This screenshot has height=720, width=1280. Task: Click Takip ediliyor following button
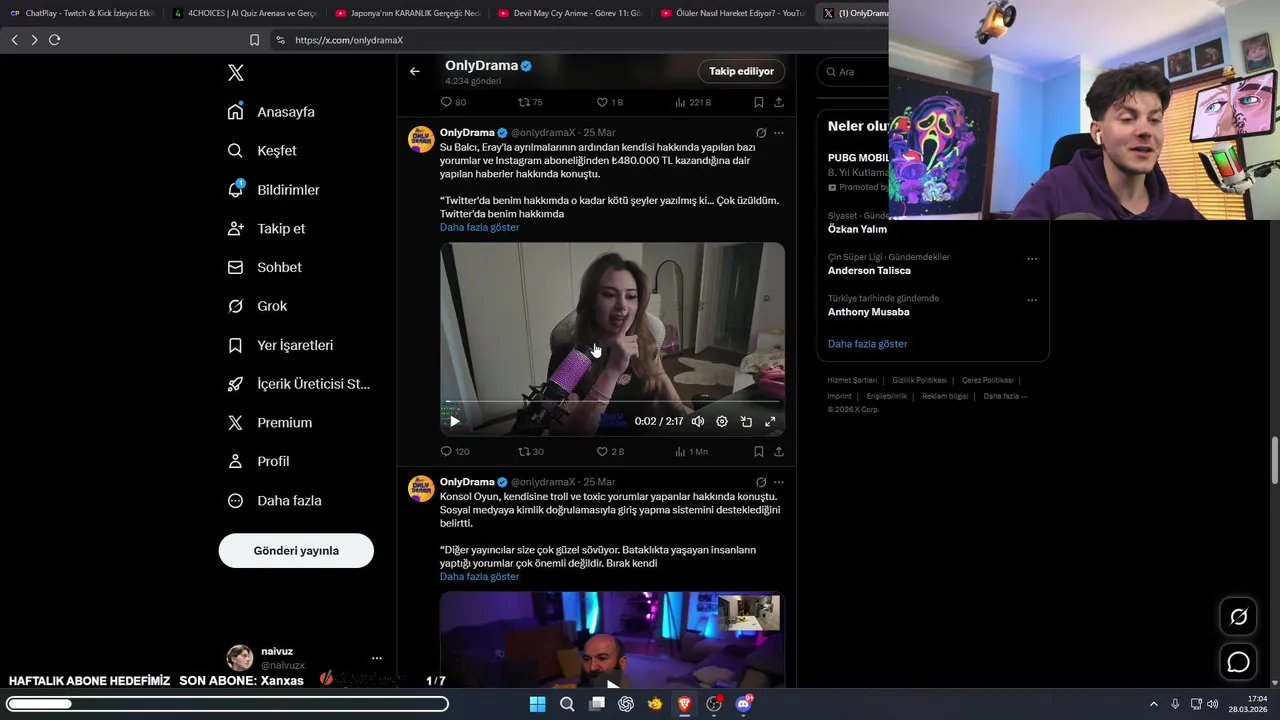(741, 71)
